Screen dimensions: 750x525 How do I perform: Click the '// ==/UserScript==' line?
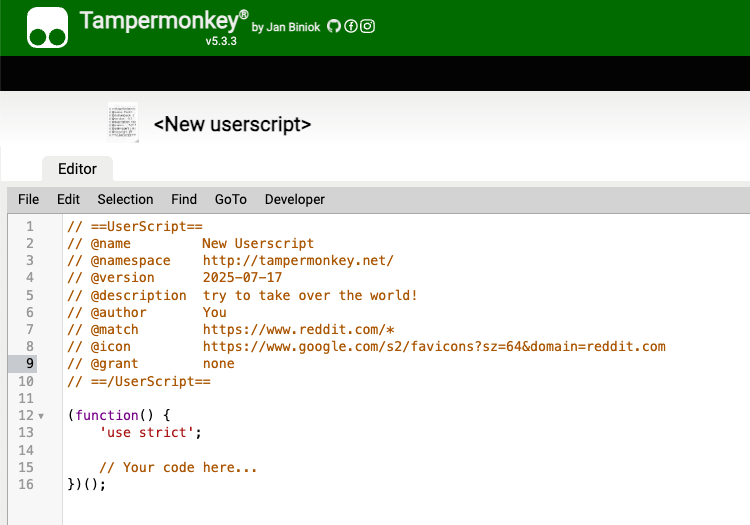(139, 382)
